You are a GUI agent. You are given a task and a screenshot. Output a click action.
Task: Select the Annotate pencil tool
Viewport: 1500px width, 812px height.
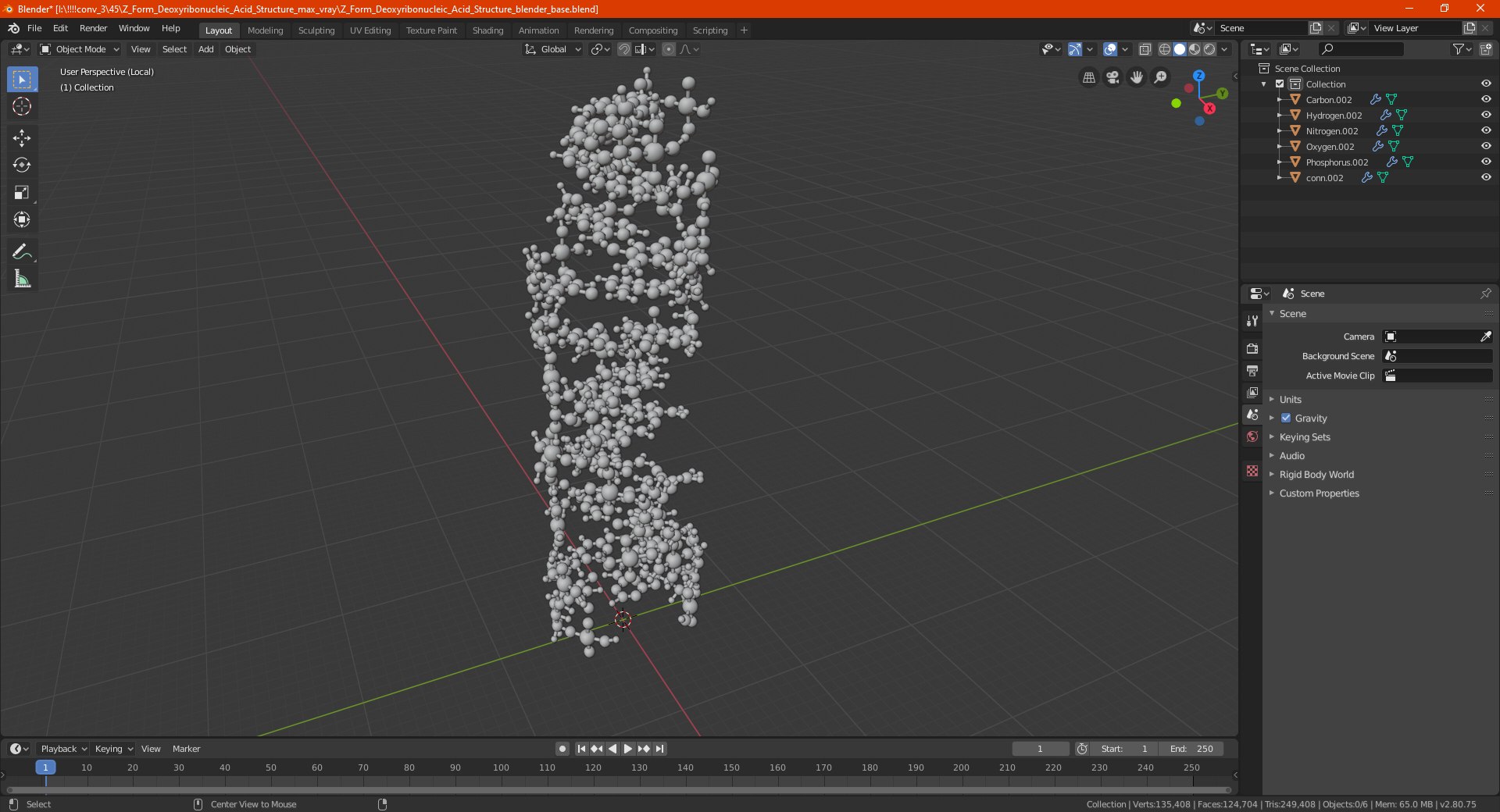[22, 252]
